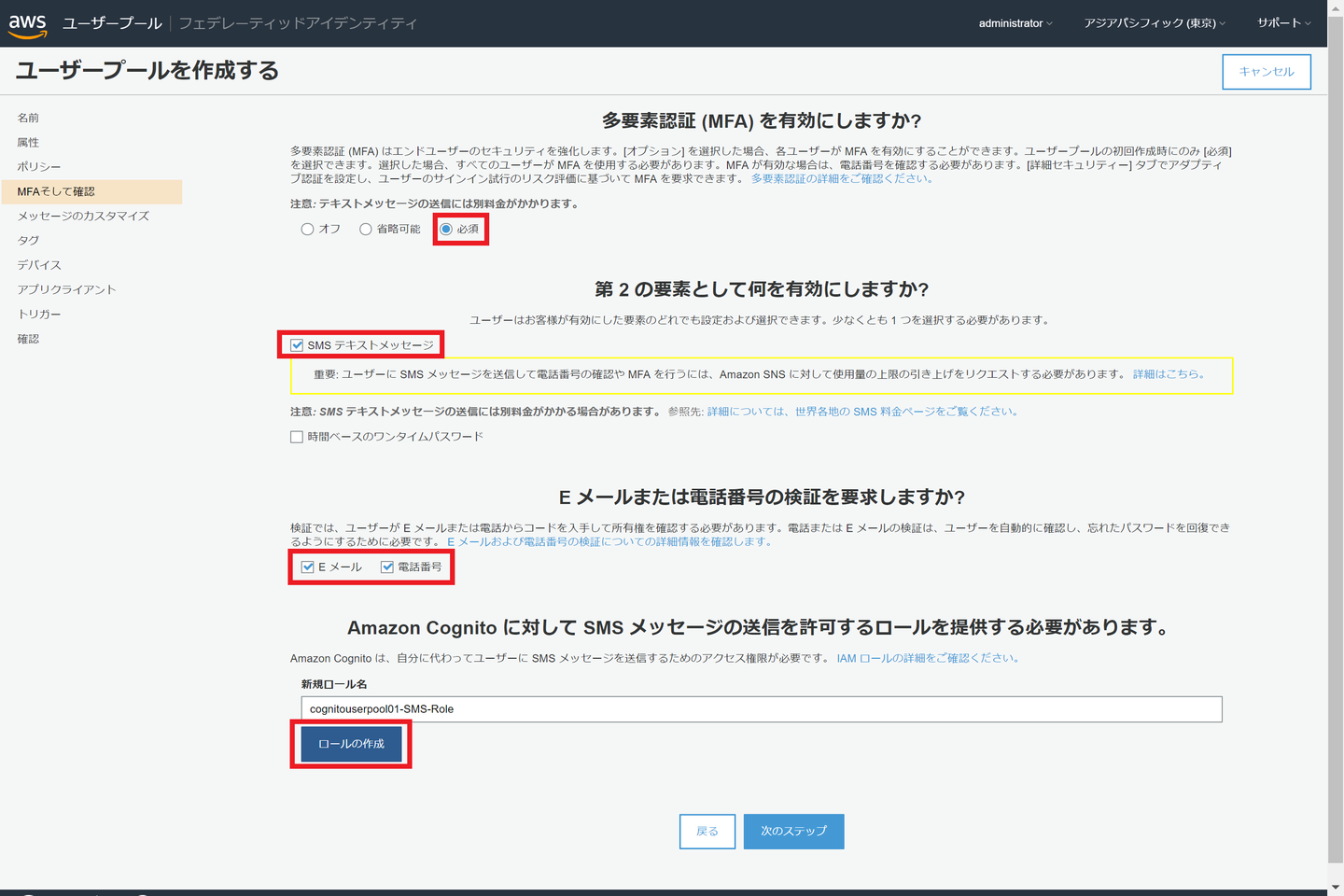Expand the サポート menu
The width and height of the screenshot is (1344, 896).
click(x=1283, y=23)
